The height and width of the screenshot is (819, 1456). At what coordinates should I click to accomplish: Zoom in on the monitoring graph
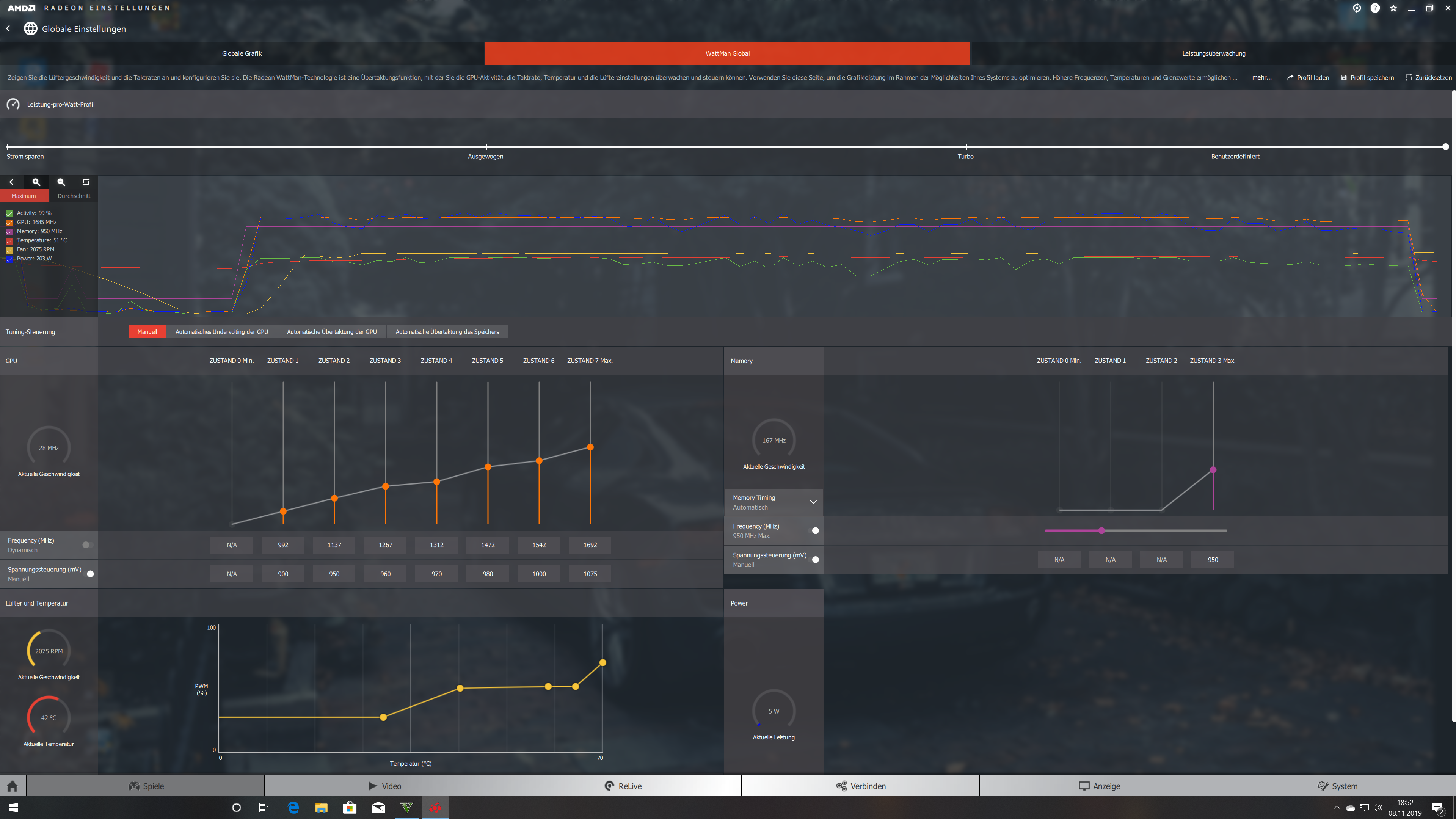click(36, 182)
